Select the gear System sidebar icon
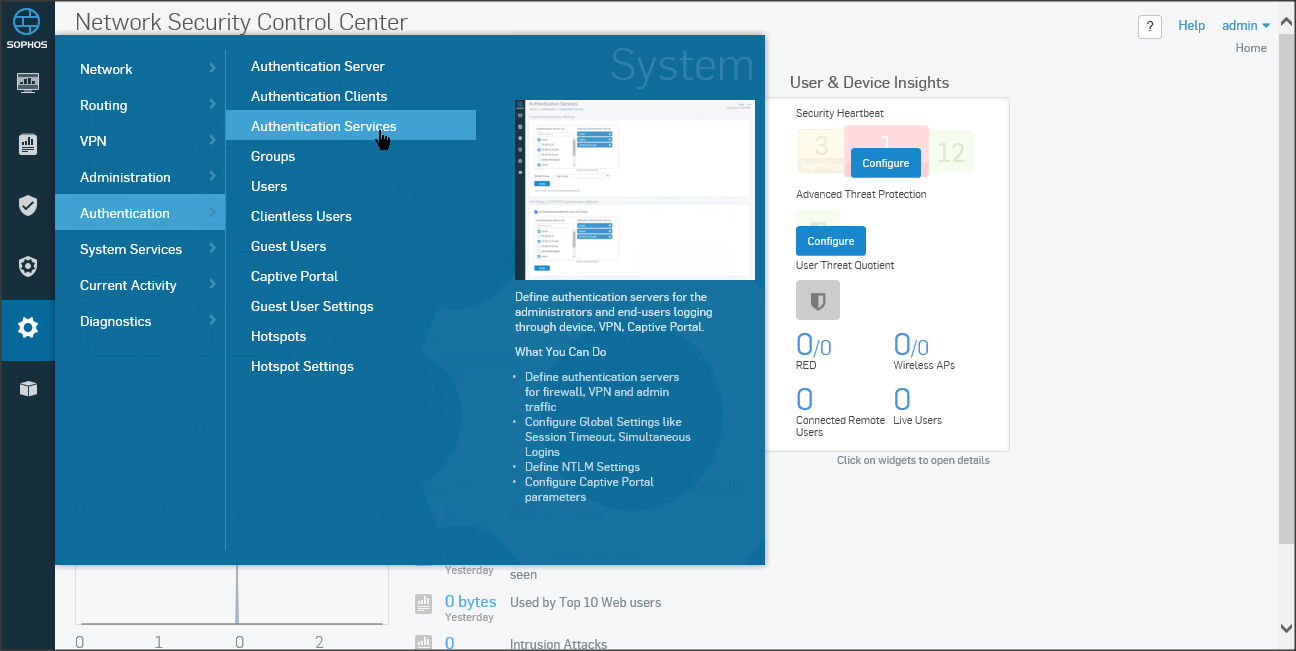This screenshot has width=1296, height=651. (x=28, y=328)
